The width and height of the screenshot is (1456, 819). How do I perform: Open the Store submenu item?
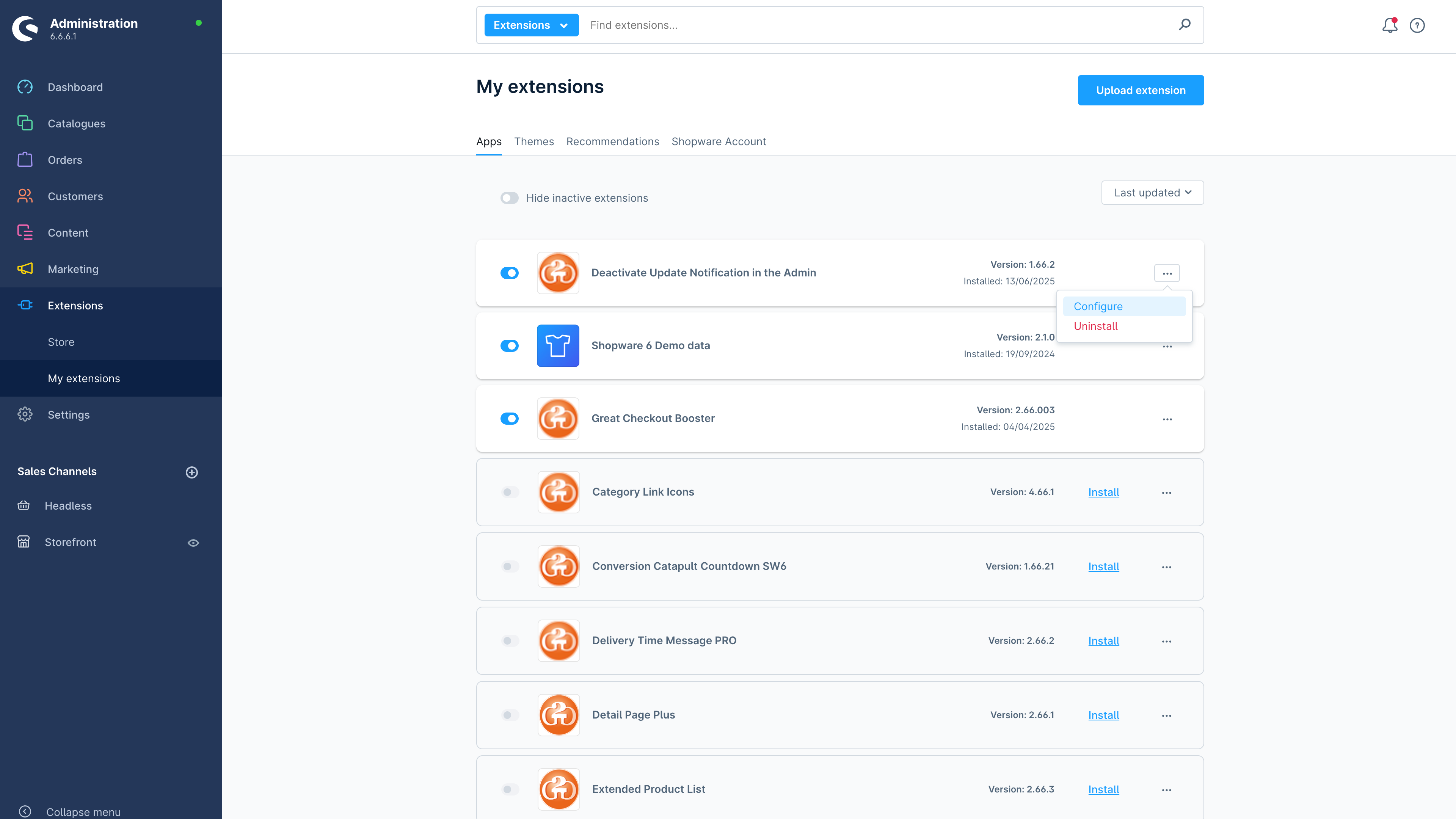111,342
